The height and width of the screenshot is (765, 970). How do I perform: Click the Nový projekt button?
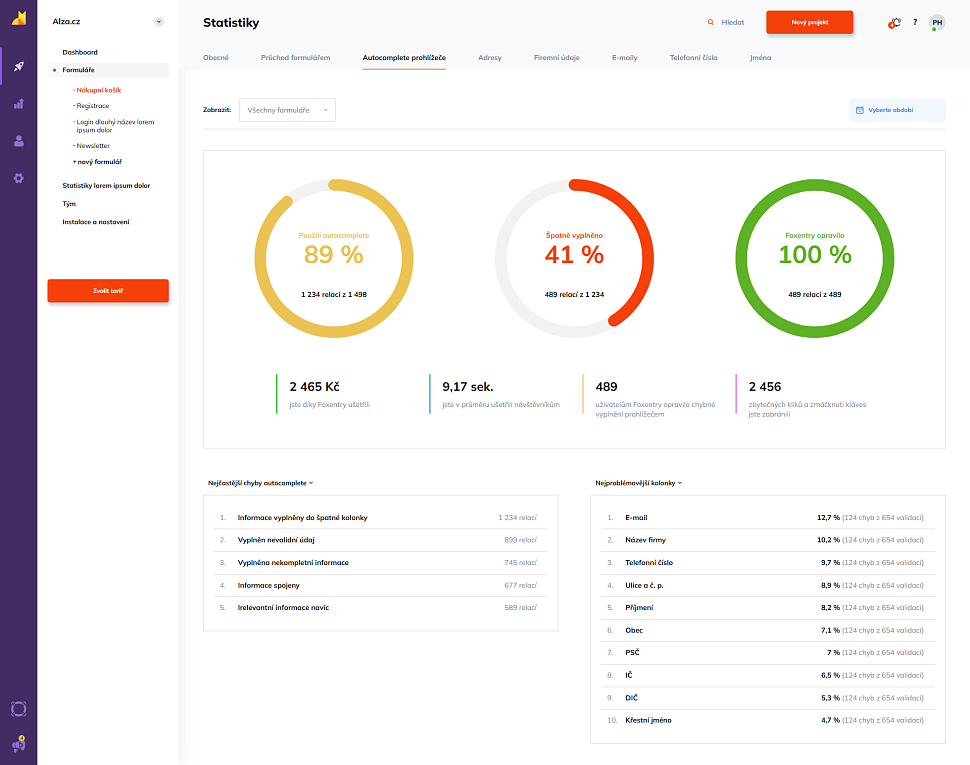coord(809,22)
